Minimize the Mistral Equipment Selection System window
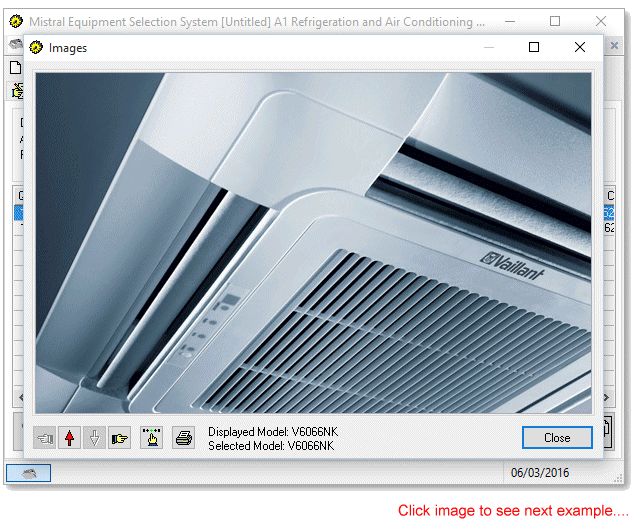 click(x=510, y=22)
